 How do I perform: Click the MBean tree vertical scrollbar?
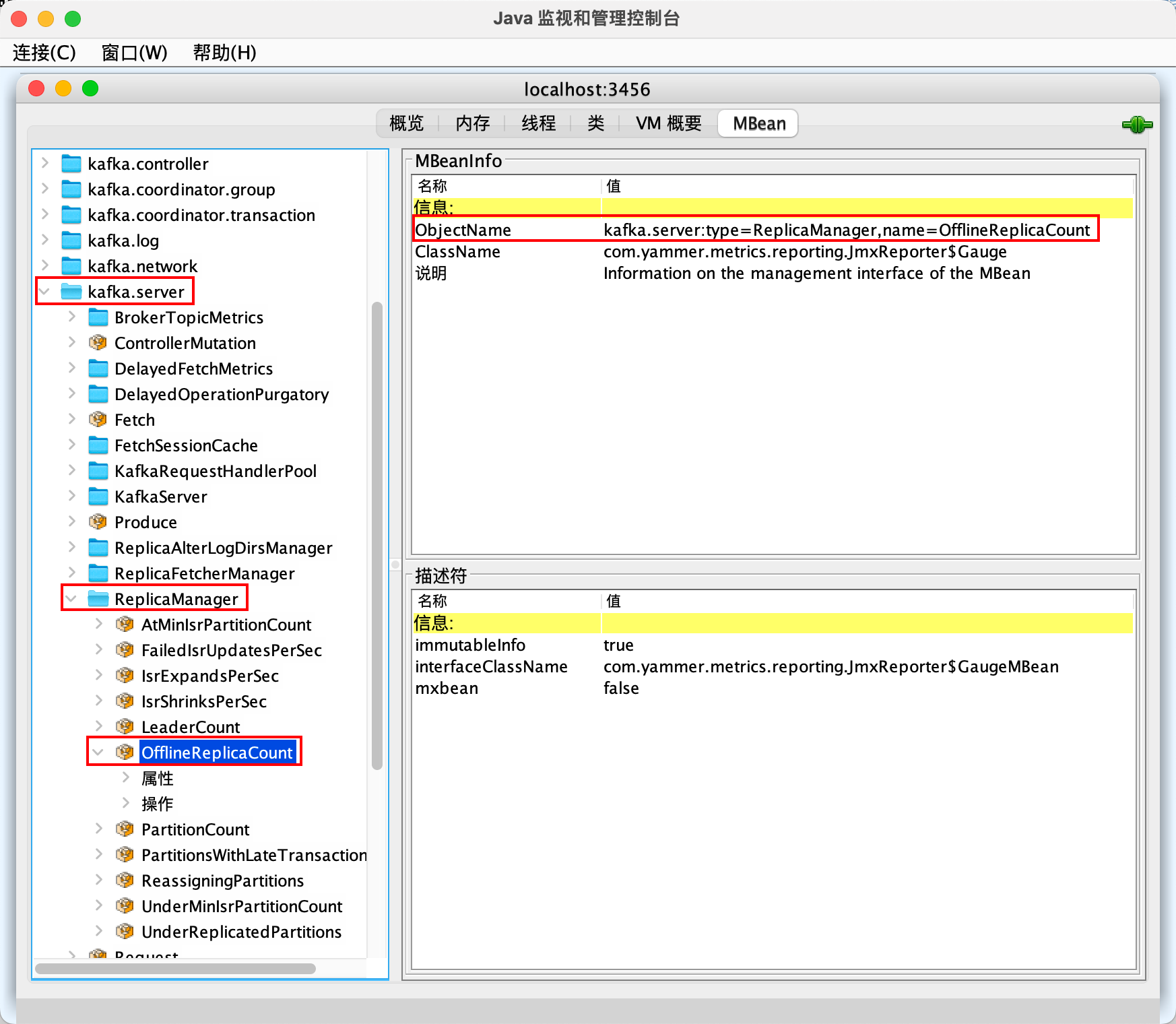(377, 536)
